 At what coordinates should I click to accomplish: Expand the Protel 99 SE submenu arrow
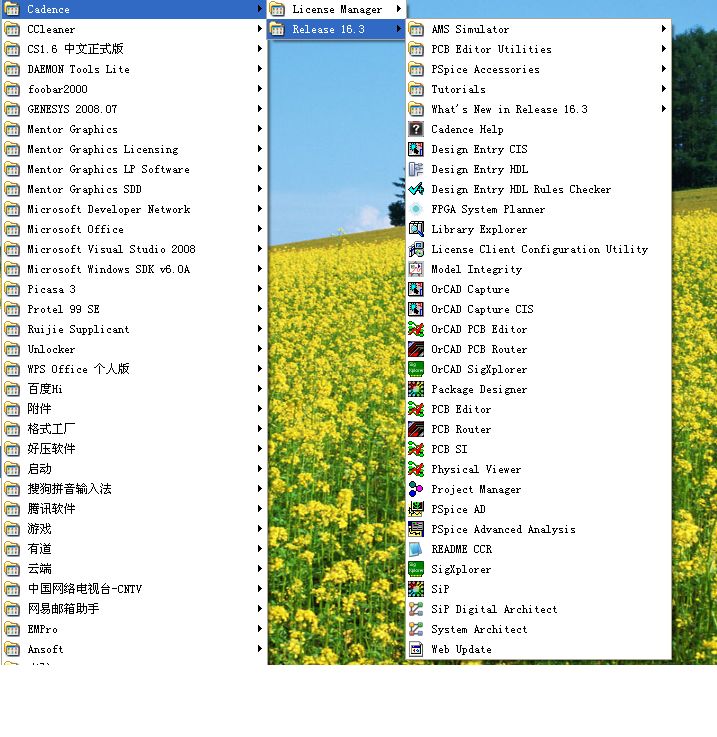click(x=260, y=309)
